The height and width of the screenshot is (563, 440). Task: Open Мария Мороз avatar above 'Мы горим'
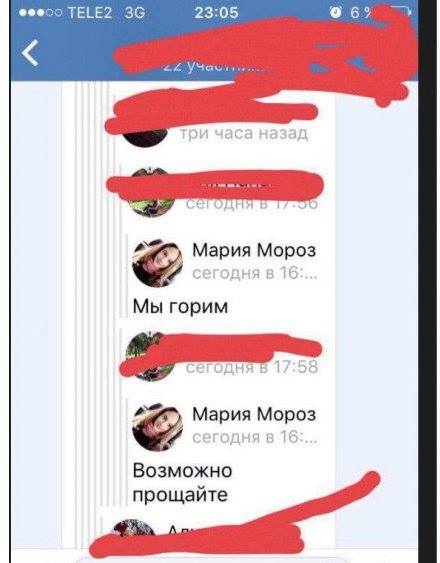point(158,263)
